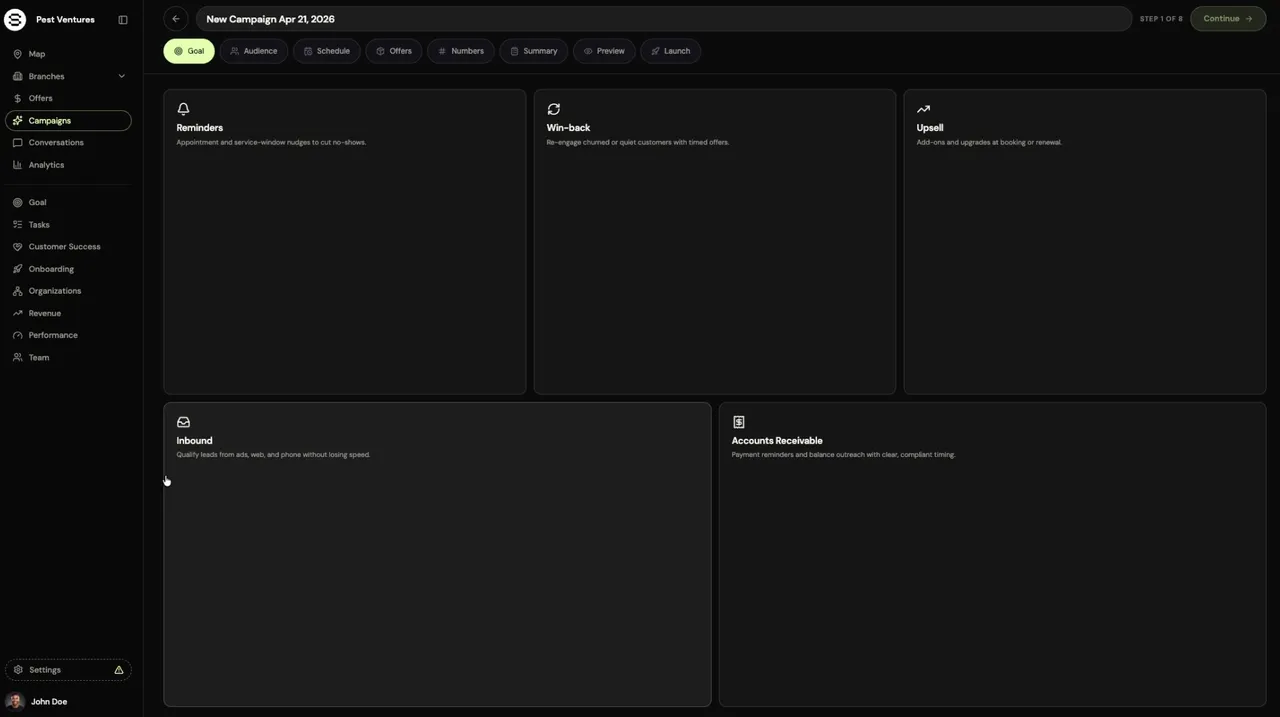Viewport: 1280px width, 717px height.
Task: Click the back arrow button
Action: [176, 19]
